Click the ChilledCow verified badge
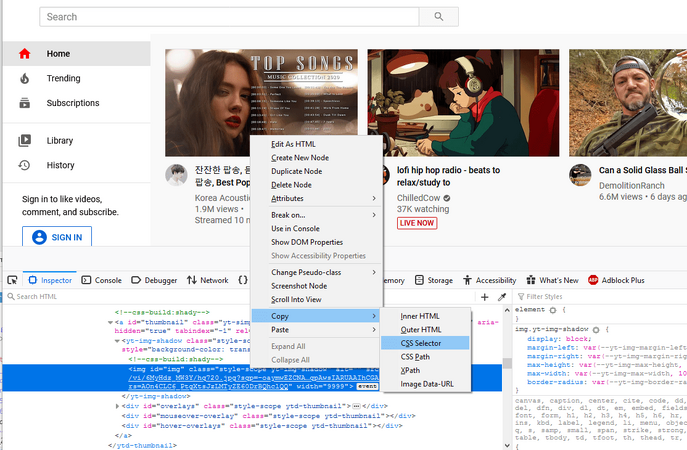The image size is (687, 450). click(446, 198)
